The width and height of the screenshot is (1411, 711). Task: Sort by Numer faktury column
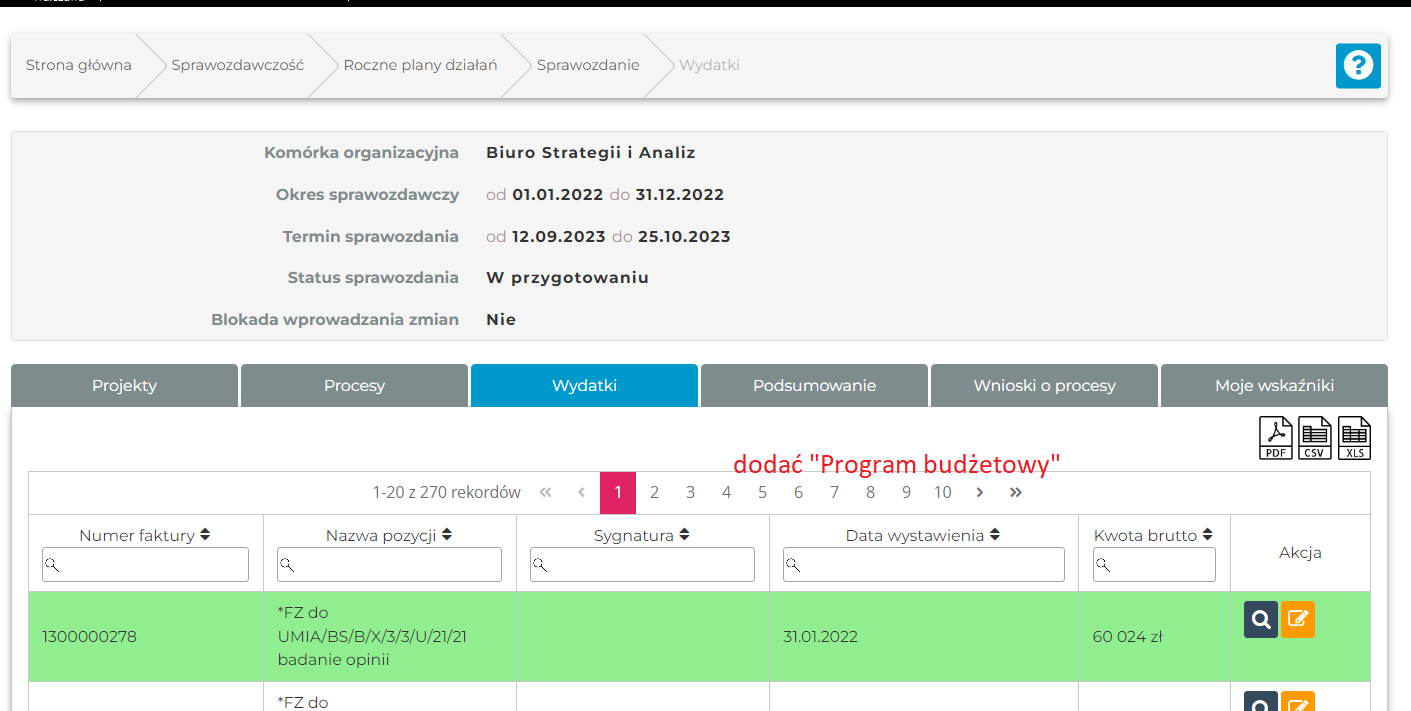[x=205, y=535]
